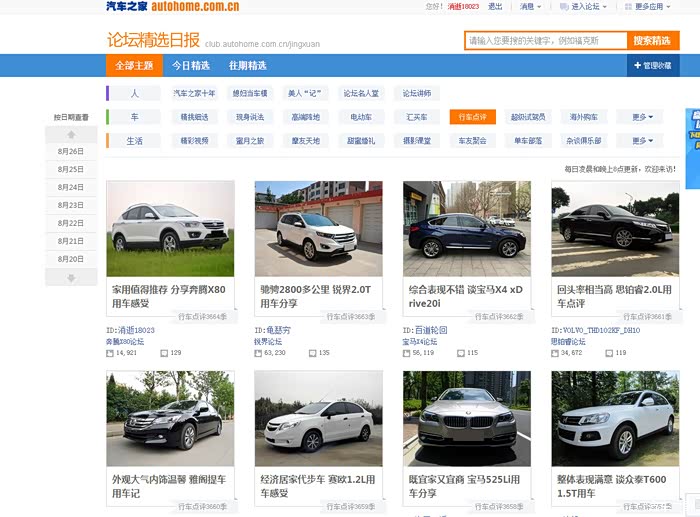Open the 更多应用 dropdown in top bar
700x517 pixels.
tap(655, 7)
